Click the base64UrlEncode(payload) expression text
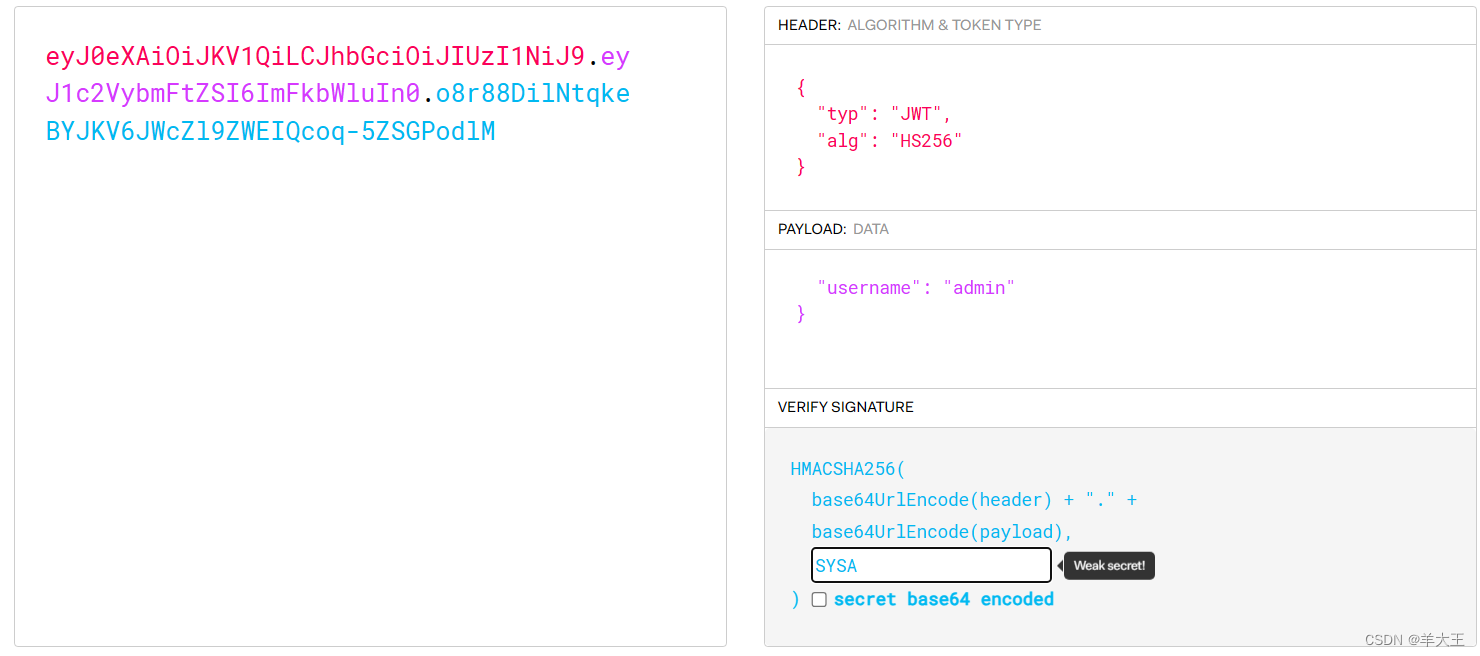The height and width of the screenshot is (656, 1480). 931,531
